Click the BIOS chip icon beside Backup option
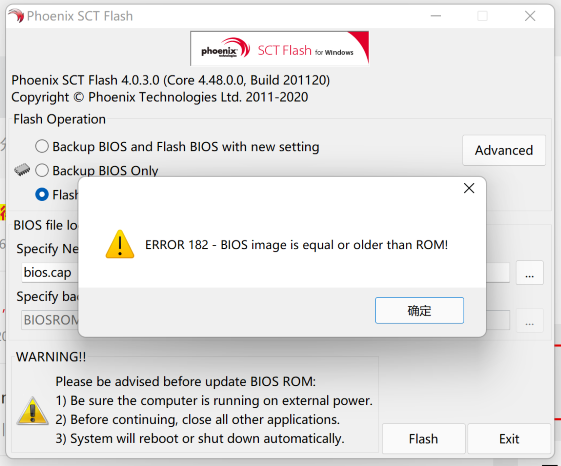The image size is (561, 466). pos(22,170)
